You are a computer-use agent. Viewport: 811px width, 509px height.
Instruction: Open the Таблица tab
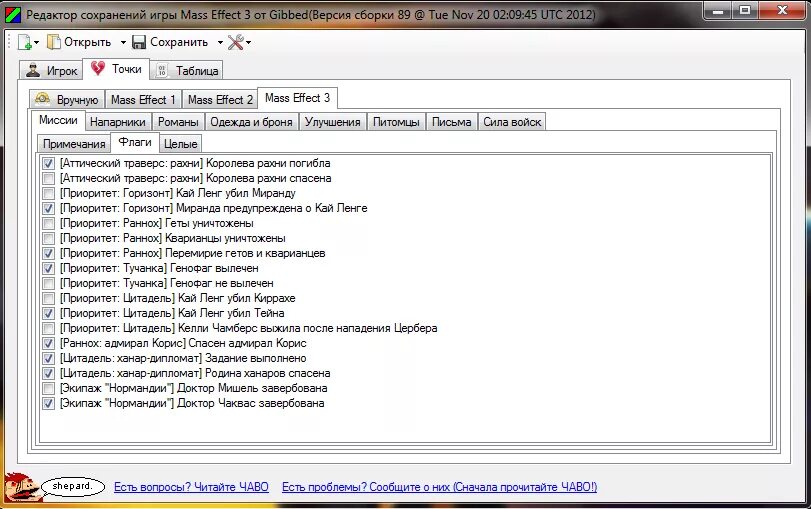186,70
